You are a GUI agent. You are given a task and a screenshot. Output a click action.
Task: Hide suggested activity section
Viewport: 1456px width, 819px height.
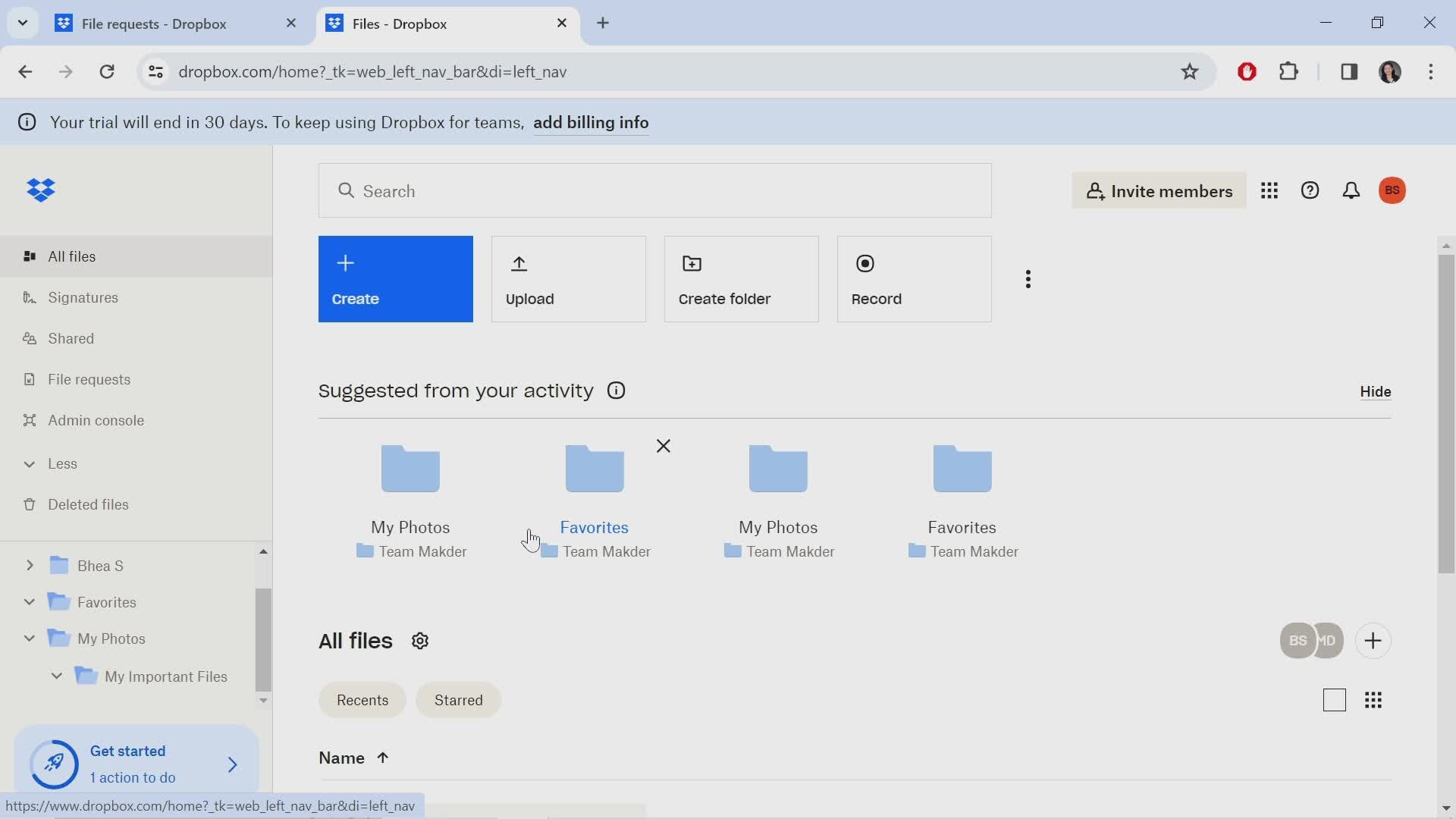[1377, 391]
